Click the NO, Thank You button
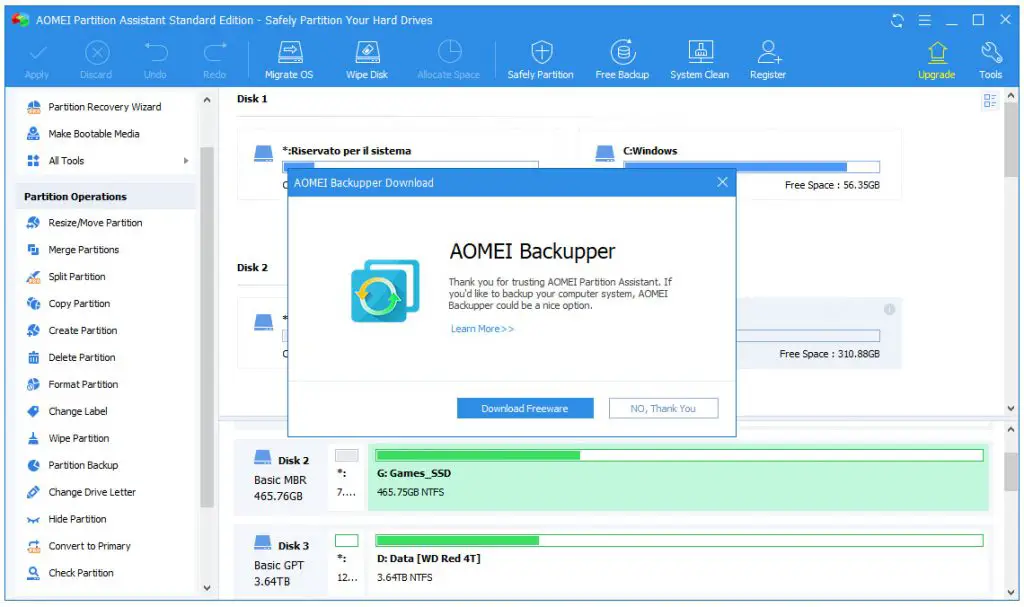The image size is (1024, 607). 663,408
